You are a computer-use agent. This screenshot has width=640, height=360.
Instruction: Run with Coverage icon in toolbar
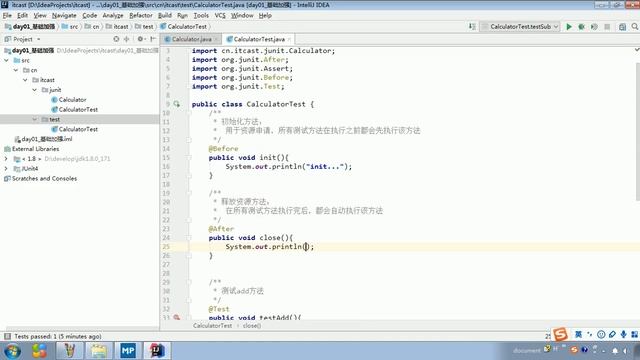pyautogui.click(x=594, y=27)
